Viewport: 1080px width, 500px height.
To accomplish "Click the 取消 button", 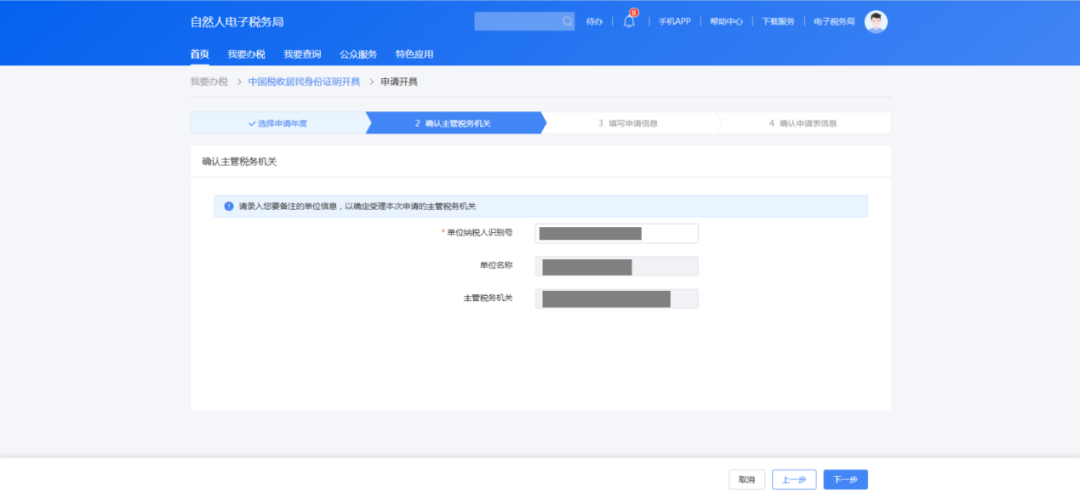I will (x=747, y=480).
